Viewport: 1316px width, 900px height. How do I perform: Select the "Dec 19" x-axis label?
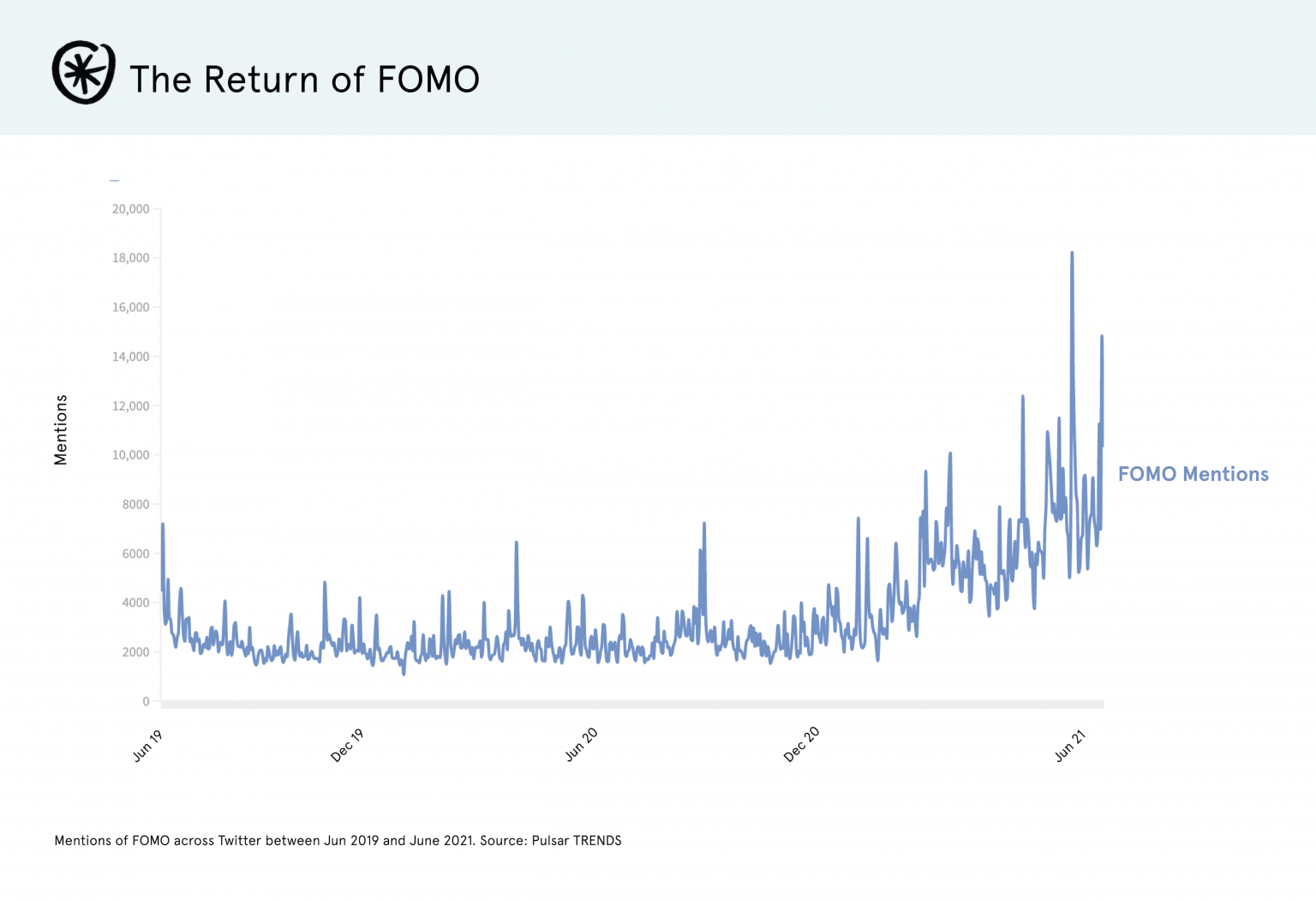pos(347,746)
